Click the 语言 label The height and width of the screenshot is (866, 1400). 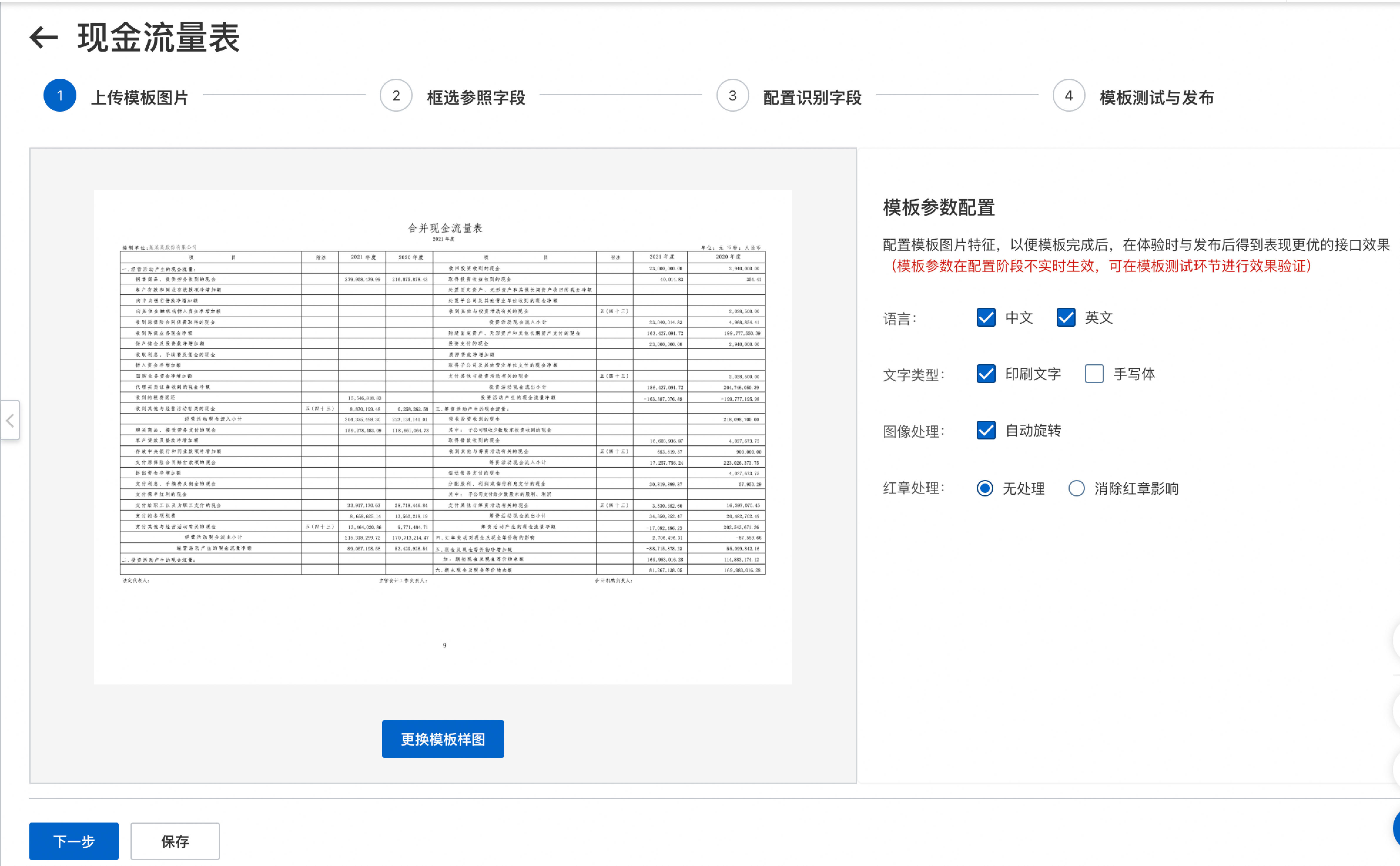pyautogui.click(x=900, y=318)
